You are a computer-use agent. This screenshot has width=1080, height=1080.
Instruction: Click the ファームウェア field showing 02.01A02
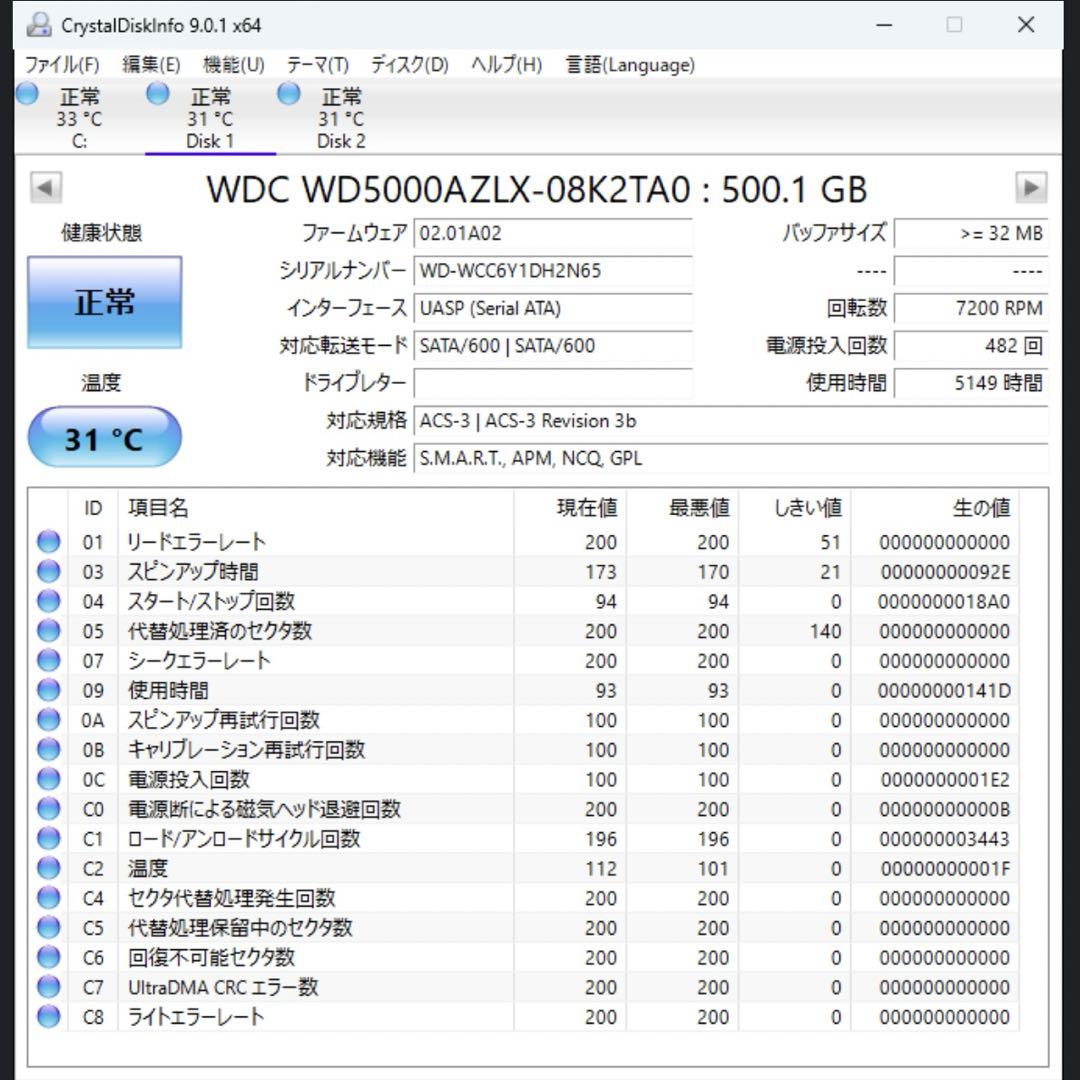tap(552, 233)
